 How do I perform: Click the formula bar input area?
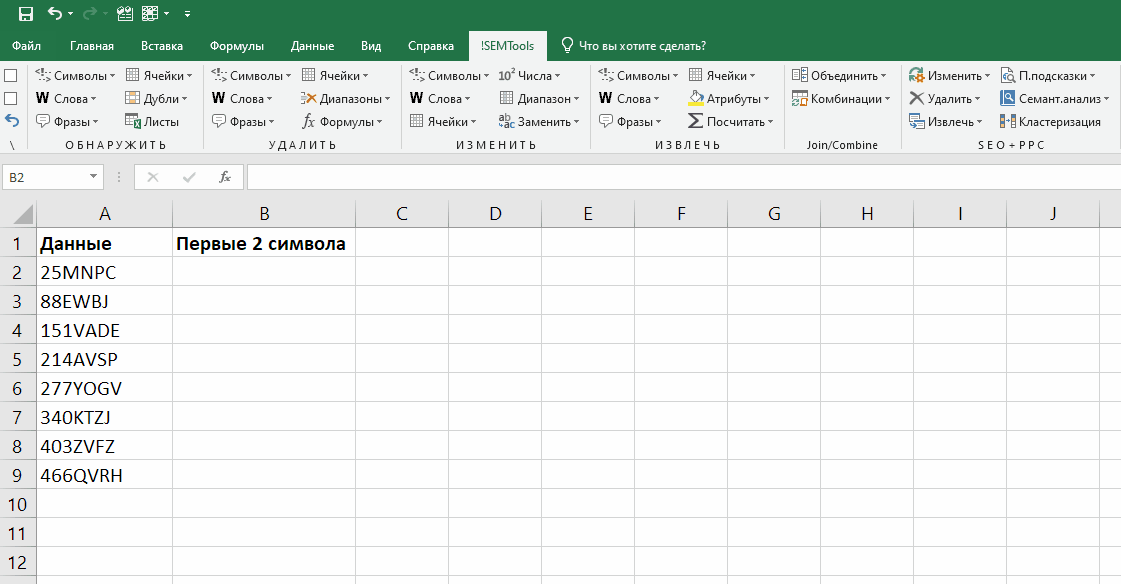683,177
